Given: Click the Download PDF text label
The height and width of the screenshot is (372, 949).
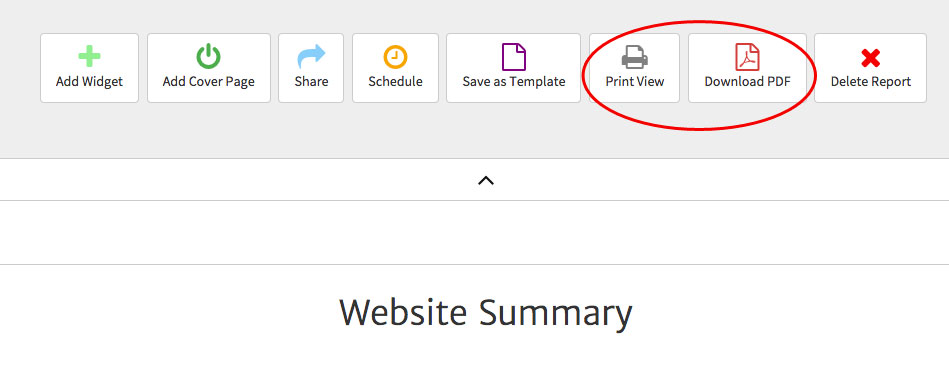Looking at the screenshot, I should click(x=747, y=81).
